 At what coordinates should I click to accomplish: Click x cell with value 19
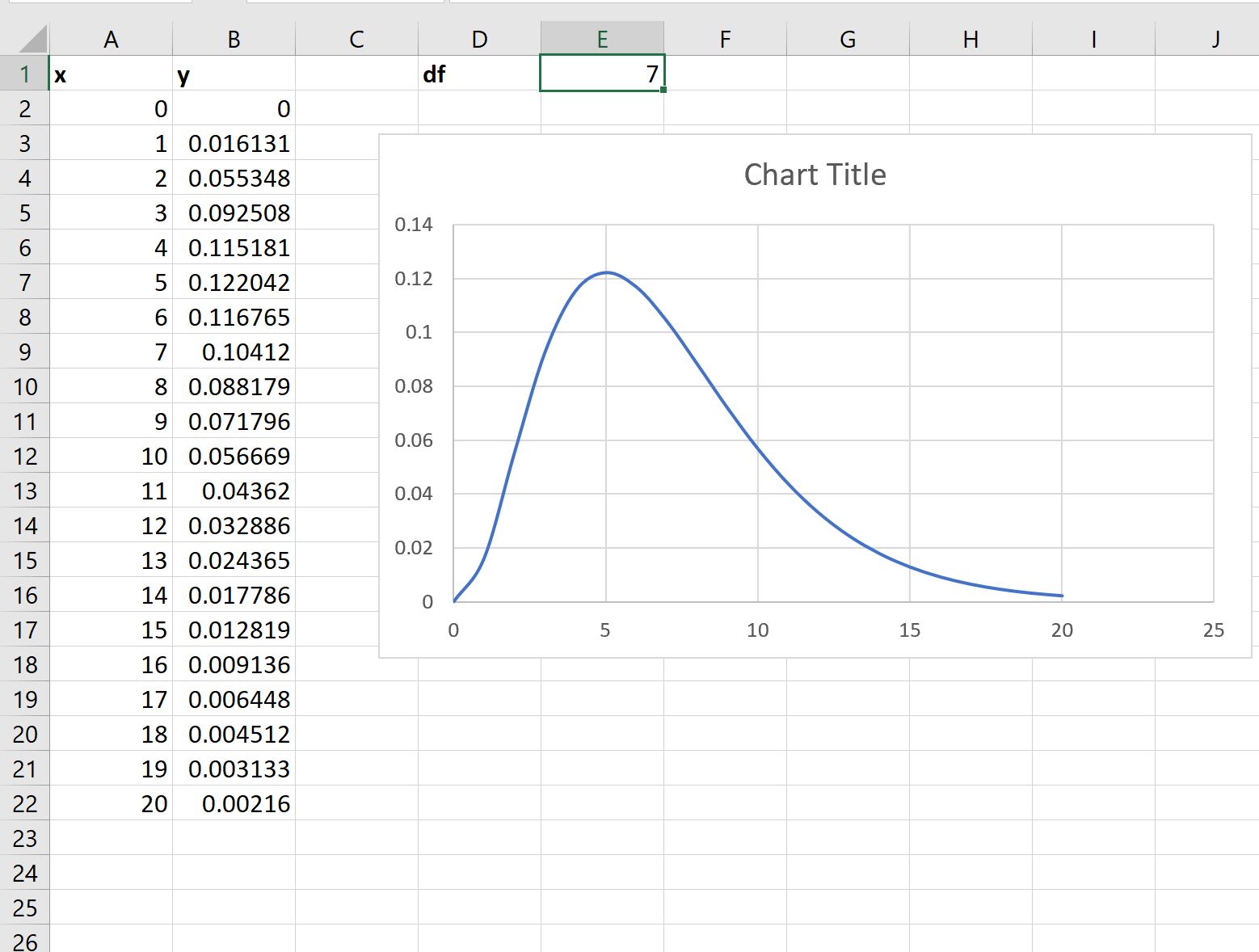[112, 769]
